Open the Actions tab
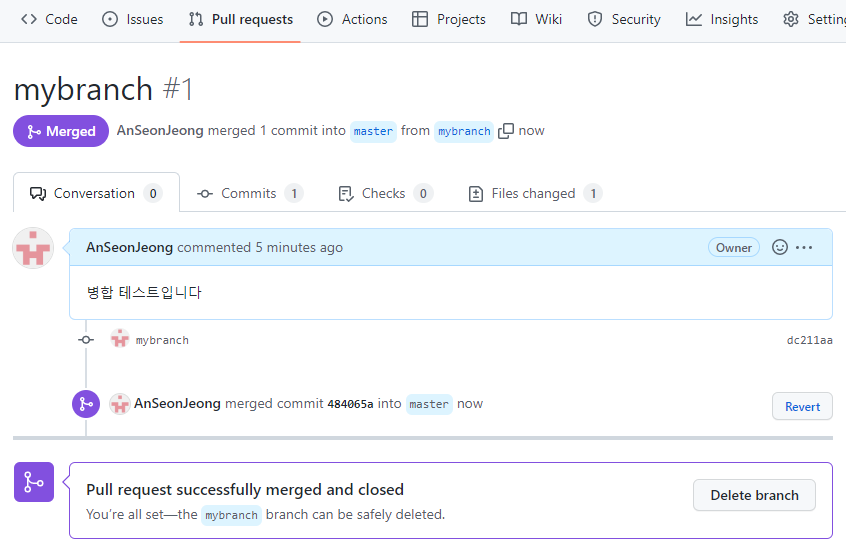Image resolution: width=846 pixels, height=550 pixels. coord(352,19)
